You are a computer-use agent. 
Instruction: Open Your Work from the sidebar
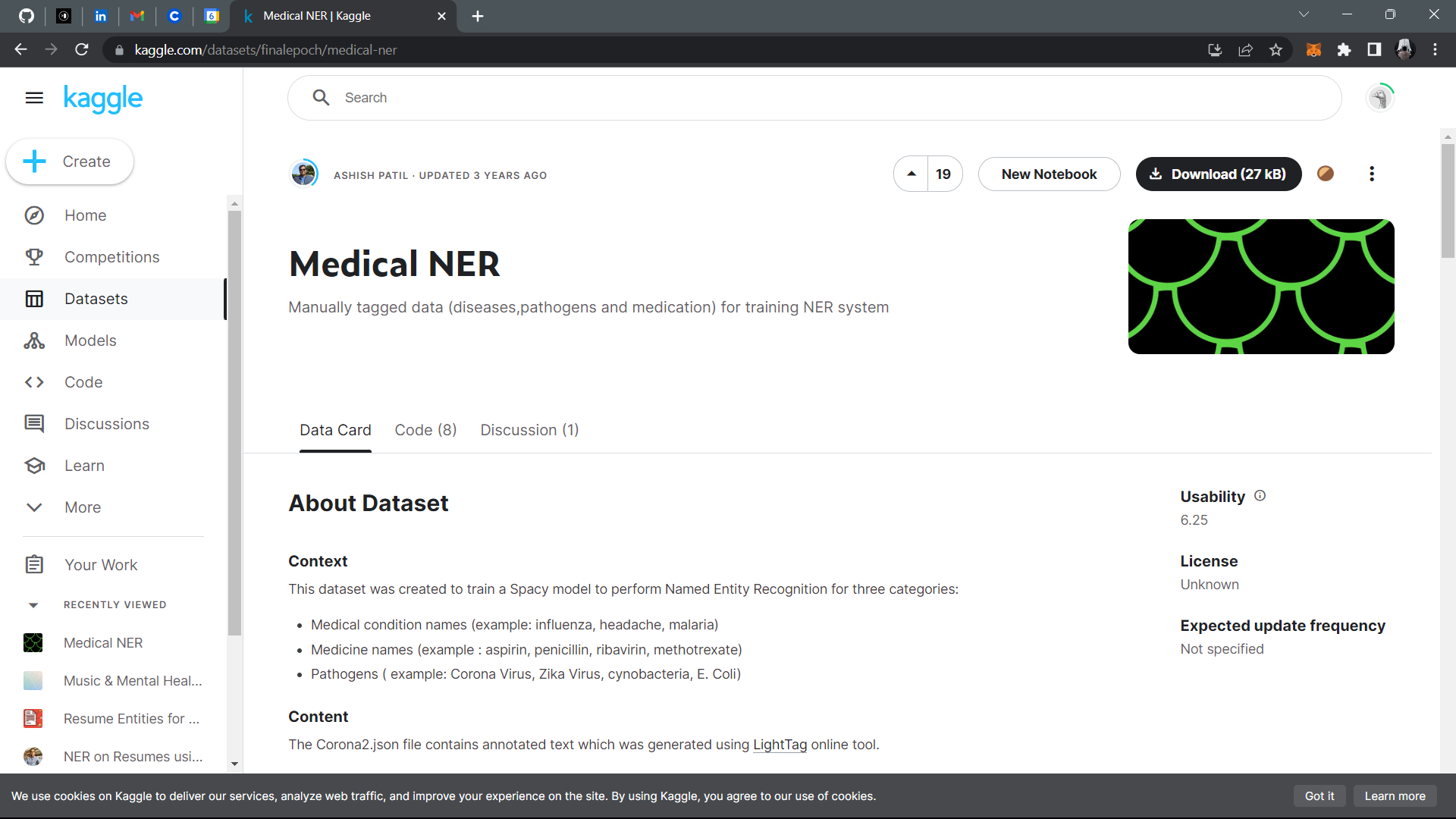tap(100, 564)
